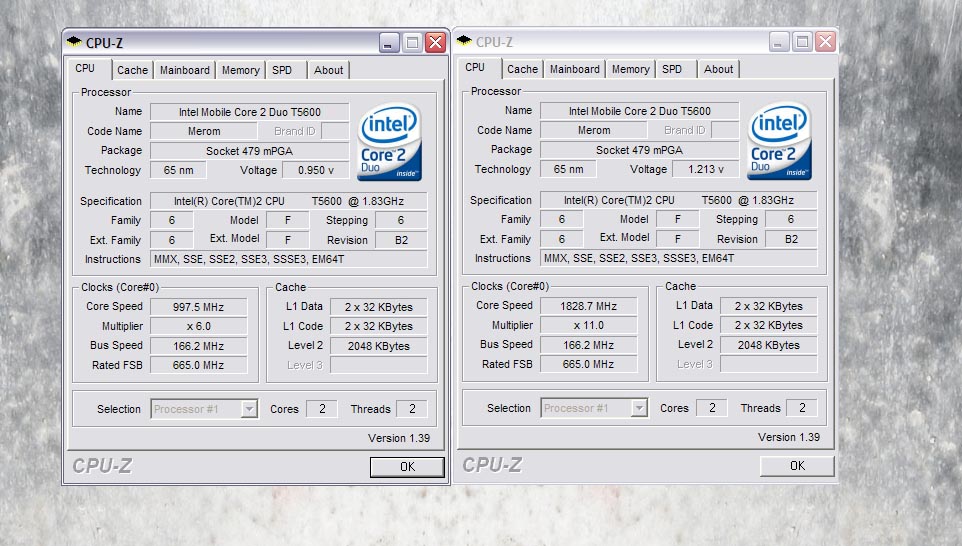
Task: Switch to Mainboard tab in right window
Action: 575,69
